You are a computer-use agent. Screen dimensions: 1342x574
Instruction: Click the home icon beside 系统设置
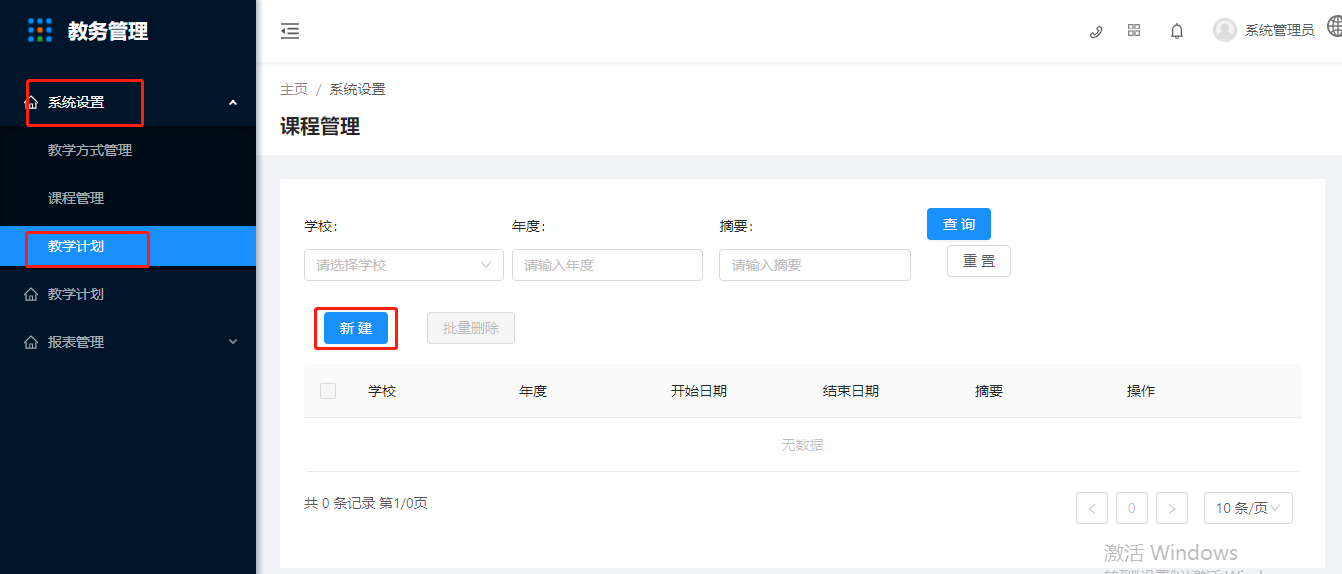[x=31, y=102]
